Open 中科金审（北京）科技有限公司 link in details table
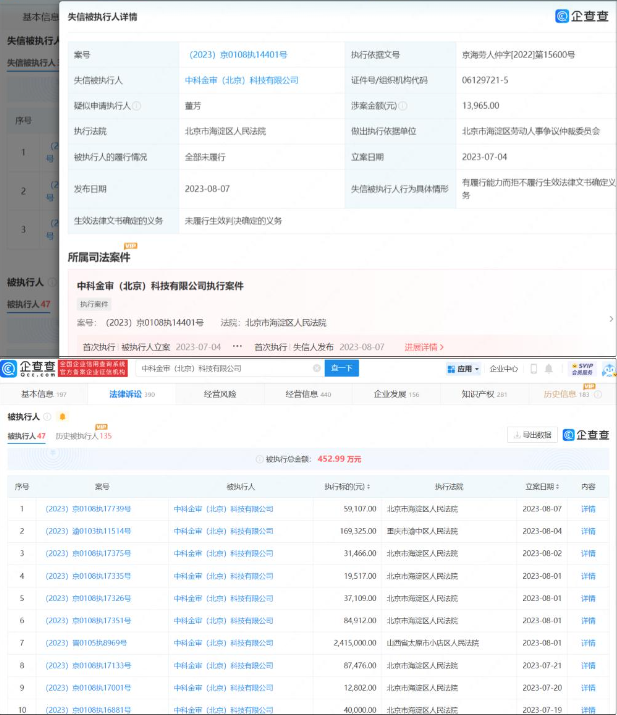Screen dimensions: 617x715 241,80
